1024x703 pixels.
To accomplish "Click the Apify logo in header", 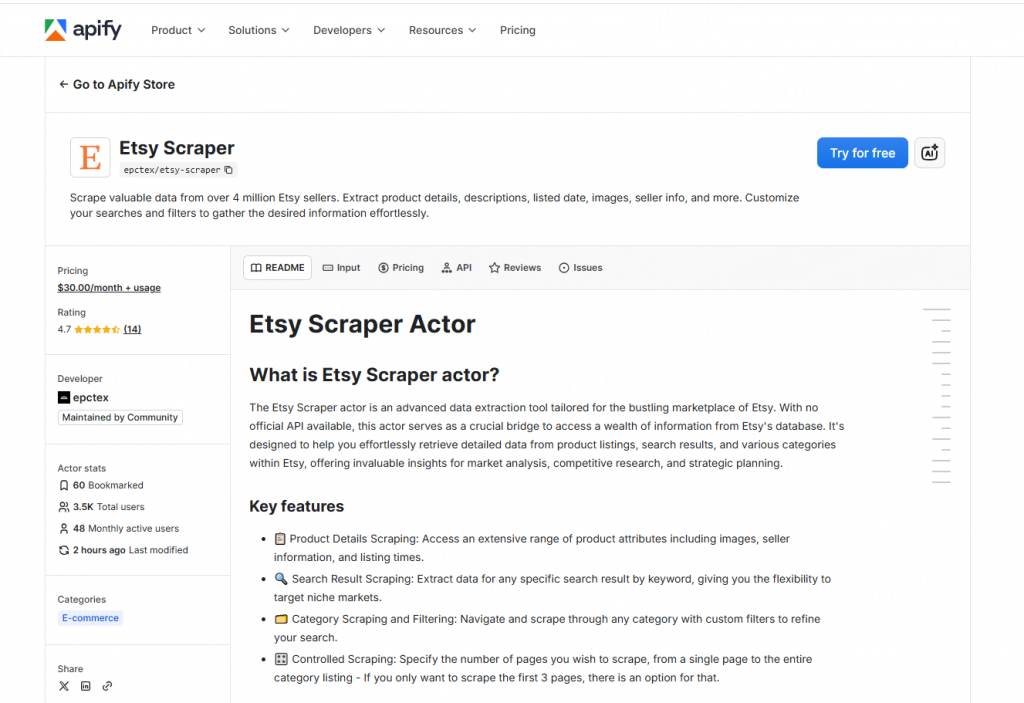I will tap(83, 30).
